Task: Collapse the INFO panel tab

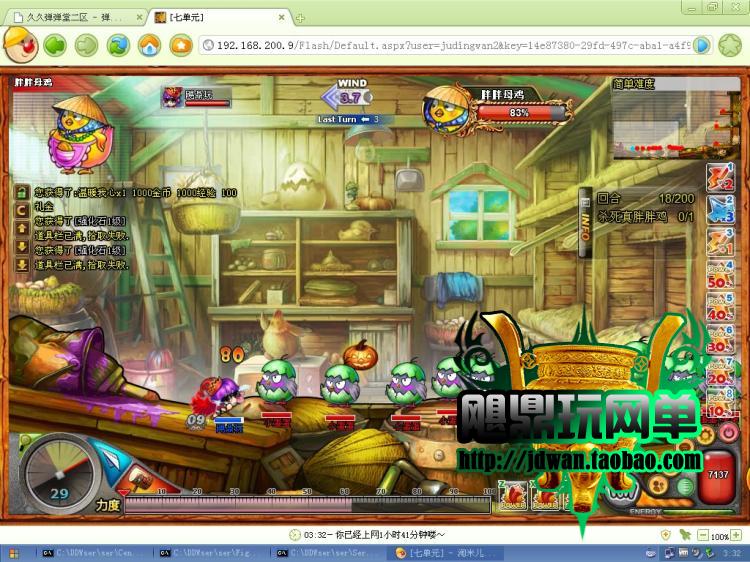Action: 585,222
